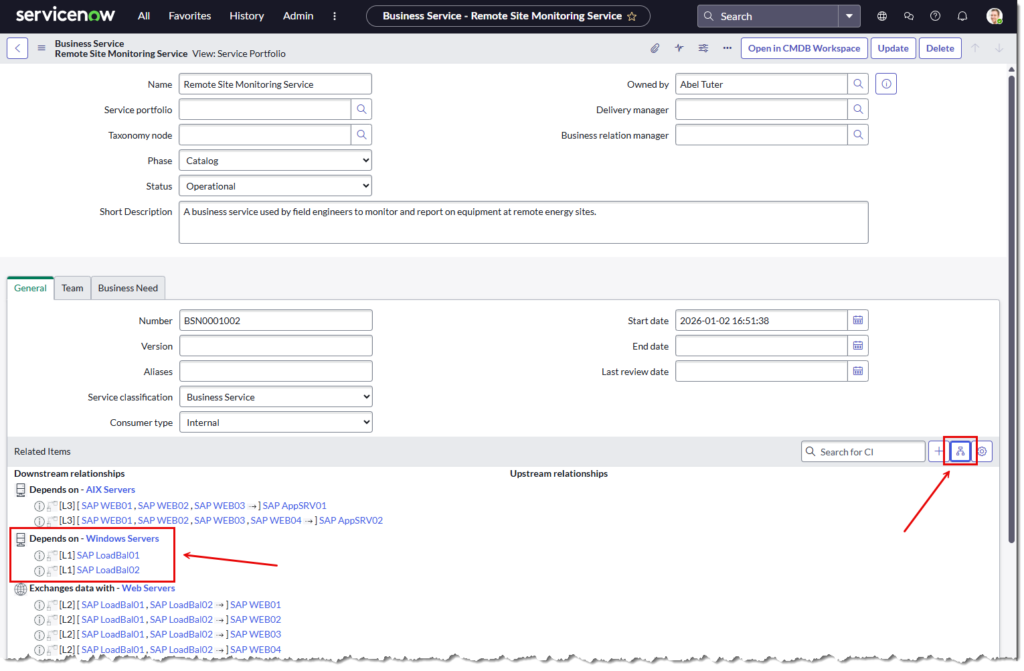Open the Favorites menu in top navigation
1024x671 pixels.
189,16
